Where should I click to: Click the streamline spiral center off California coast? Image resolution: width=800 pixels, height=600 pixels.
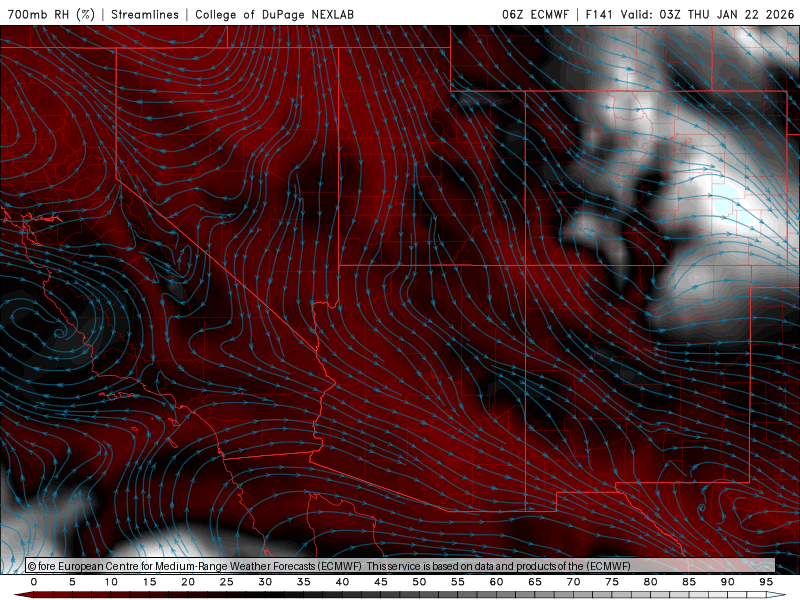[59, 333]
